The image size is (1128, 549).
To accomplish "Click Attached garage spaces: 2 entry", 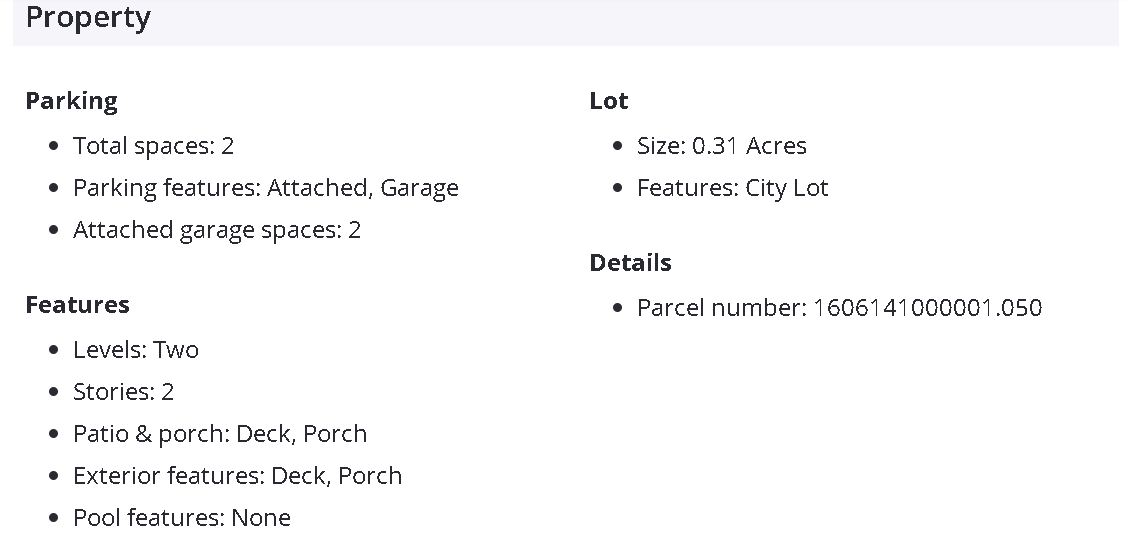I will click(x=216, y=230).
